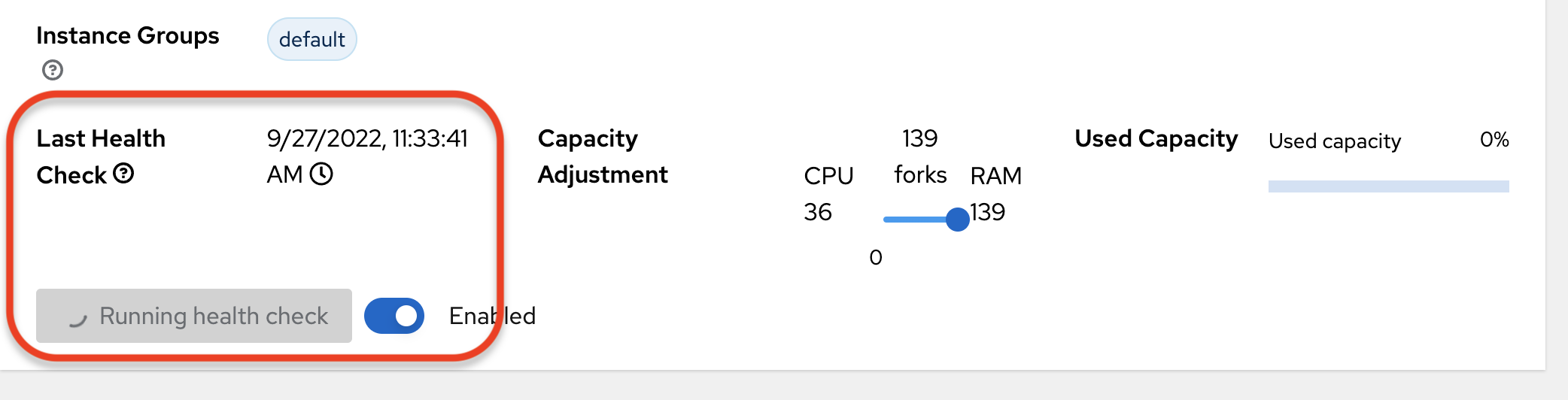The width and height of the screenshot is (1568, 400).
Task: Click the 139 forks value
Action: click(x=919, y=156)
